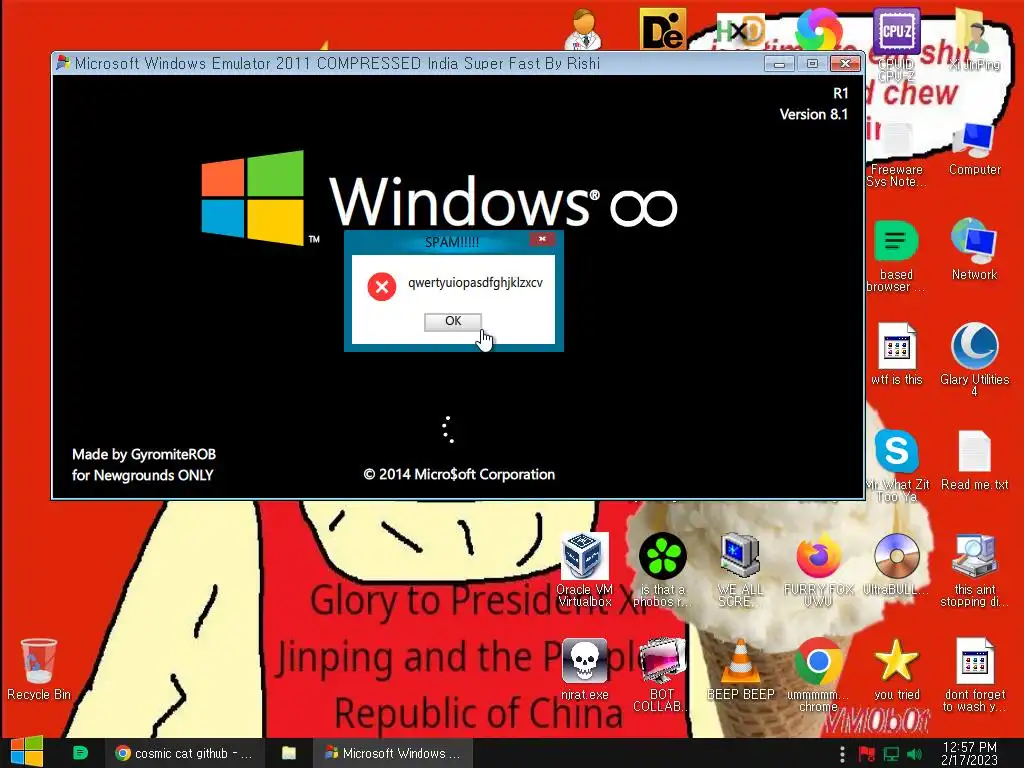
Task: Open the BEEP BEEP VLC cone icon
Action: tap(740, 669)
